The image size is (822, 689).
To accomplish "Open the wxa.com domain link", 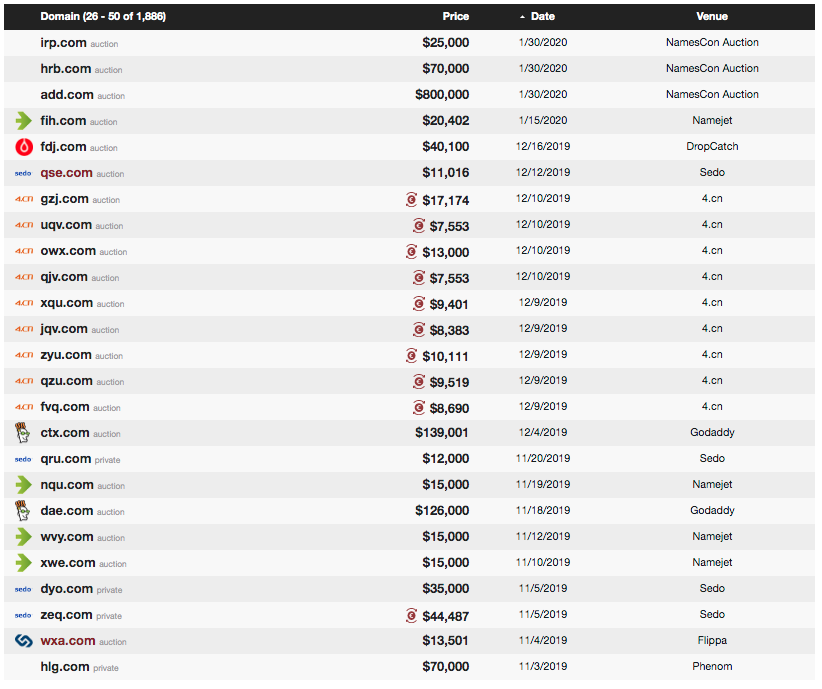I will tap(68, 641).
